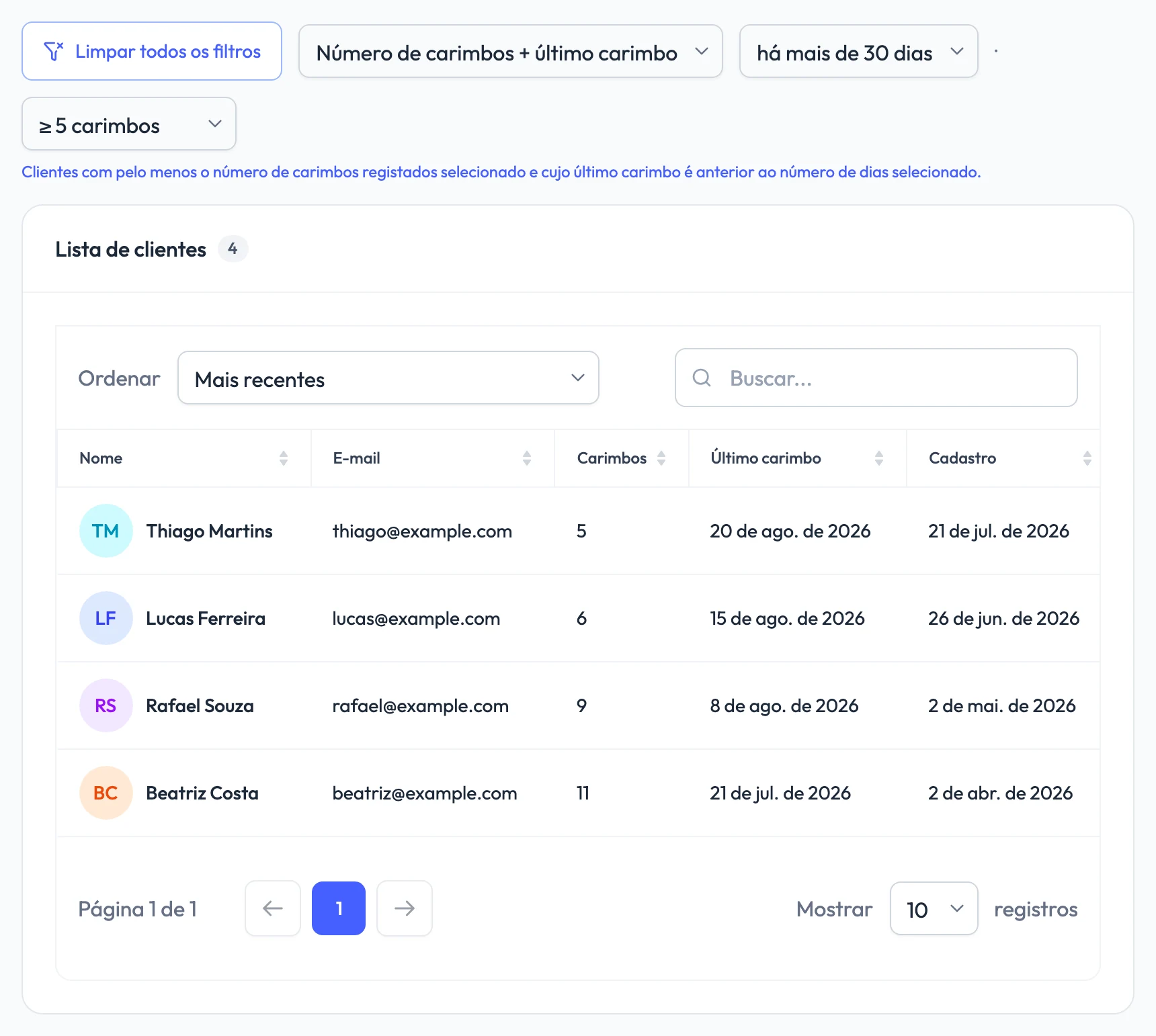Go to the next page arrow
Screen dimensions: 1156x1036
tap(405, 908)
